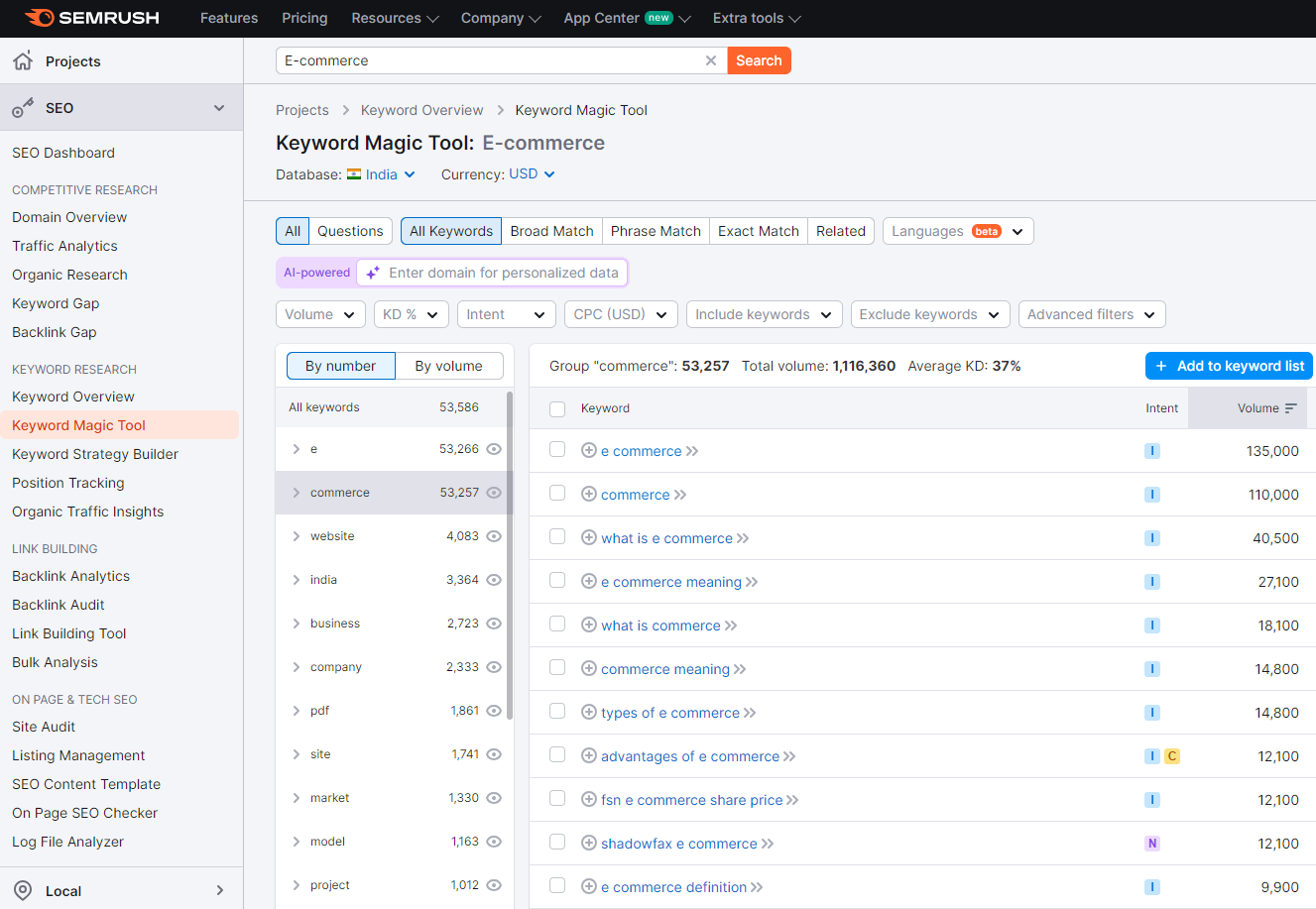This screenshot has width=1316, height=909.
Task: Click plus icon beside 'advantages of e commerce'
Action: tap(588, 755)
